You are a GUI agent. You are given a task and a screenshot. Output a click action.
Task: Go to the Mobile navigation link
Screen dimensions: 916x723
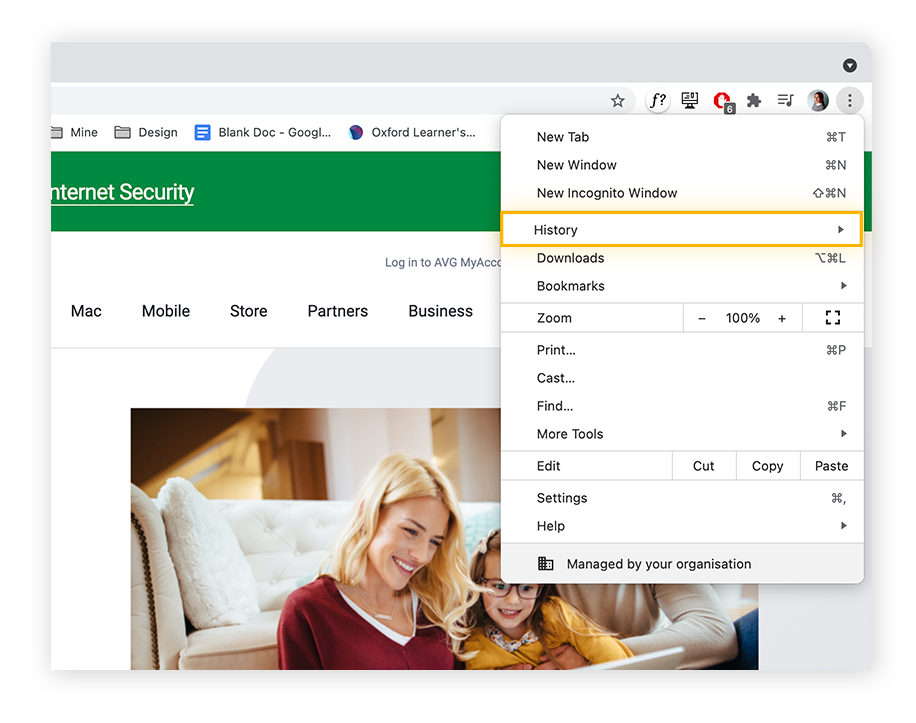tap(166, 311)
